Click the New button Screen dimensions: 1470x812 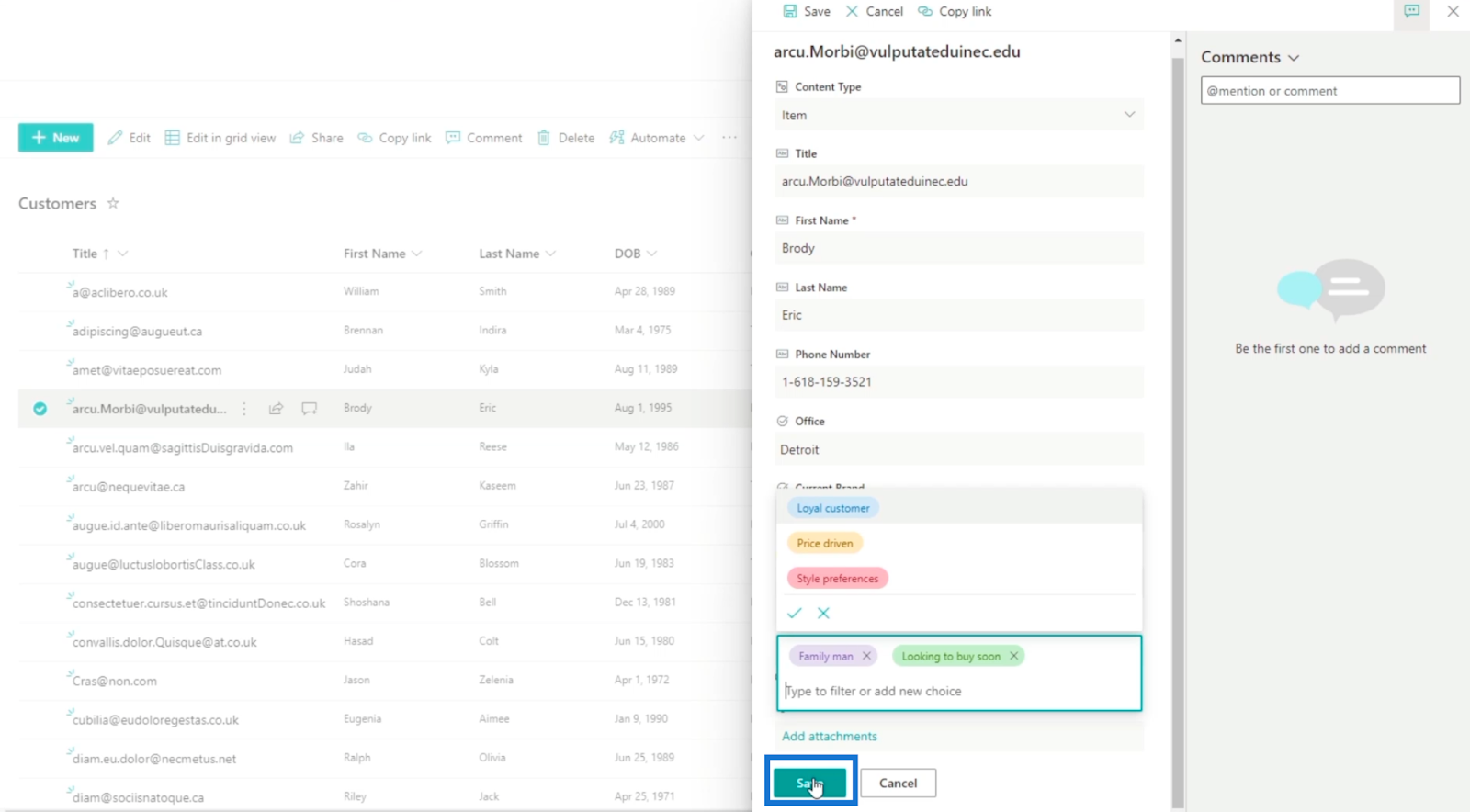click(56, 138)
